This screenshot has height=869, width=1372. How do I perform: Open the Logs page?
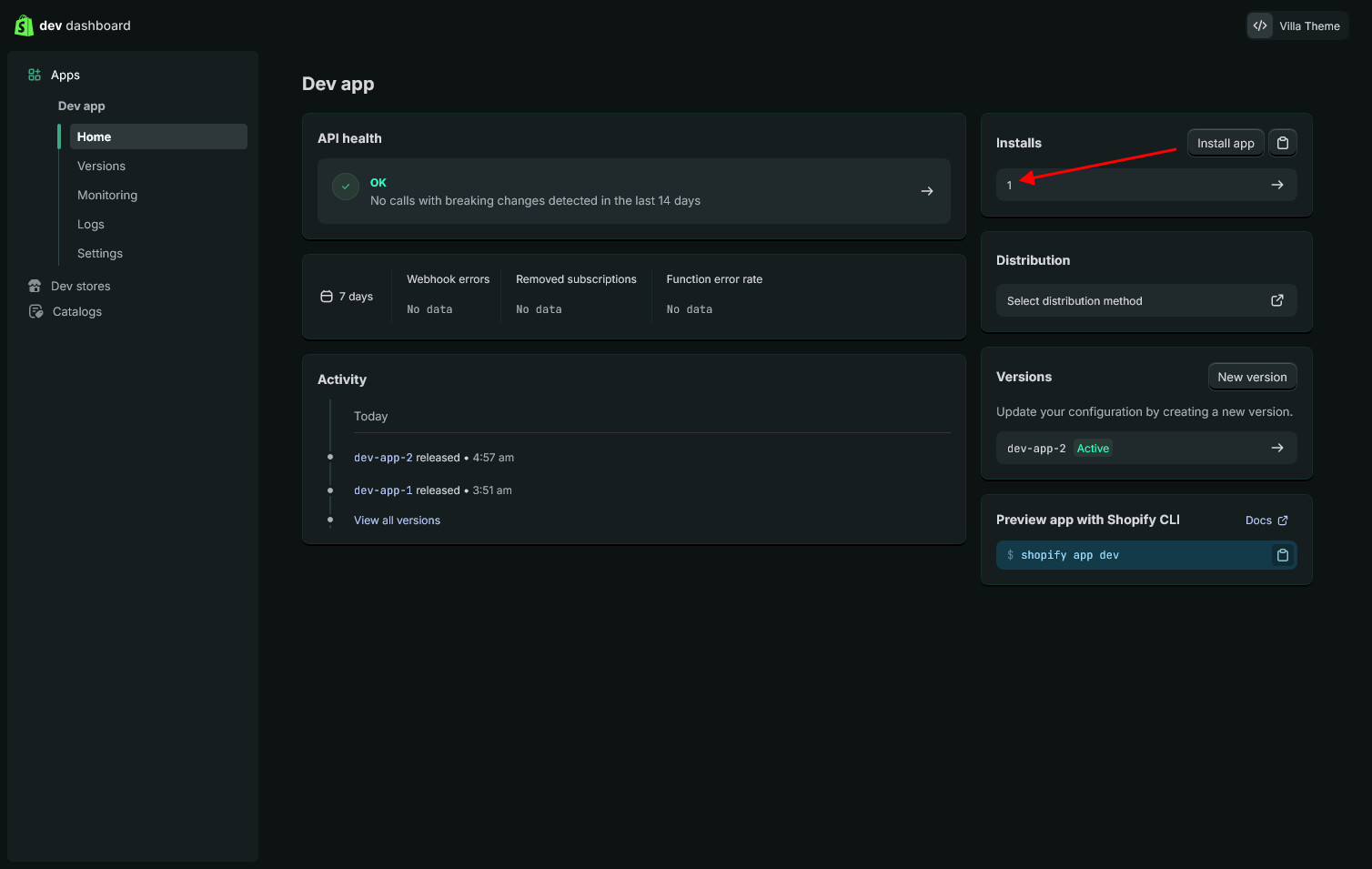(x=91, y=224)
